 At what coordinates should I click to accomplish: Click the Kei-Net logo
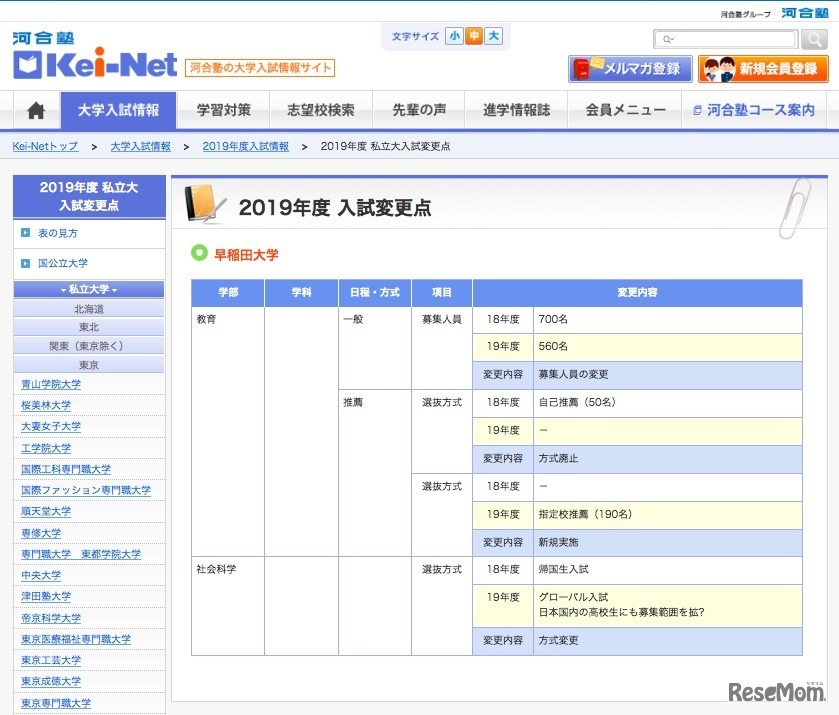[x=95, y=65]
